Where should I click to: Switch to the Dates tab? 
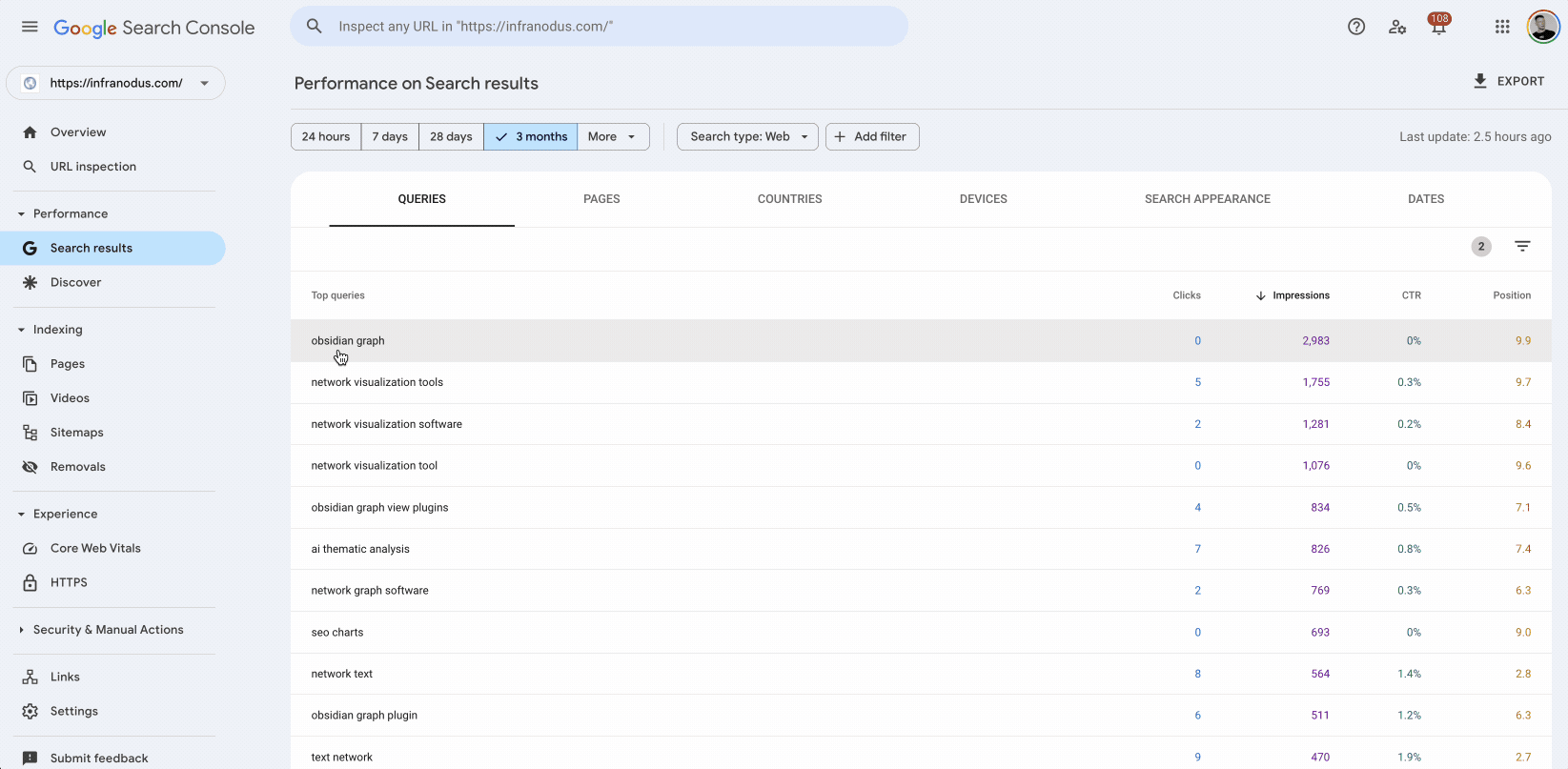1426,199
